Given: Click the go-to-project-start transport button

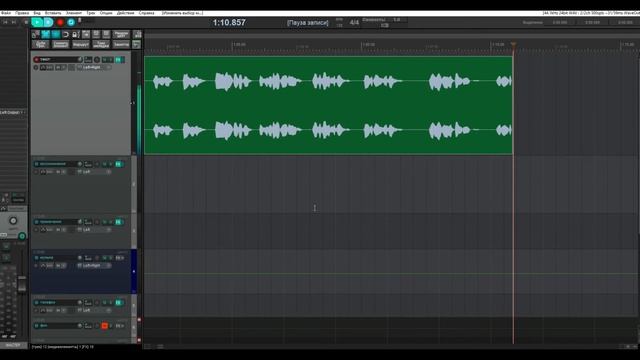Looking at the screenshot, I should 5,22.
